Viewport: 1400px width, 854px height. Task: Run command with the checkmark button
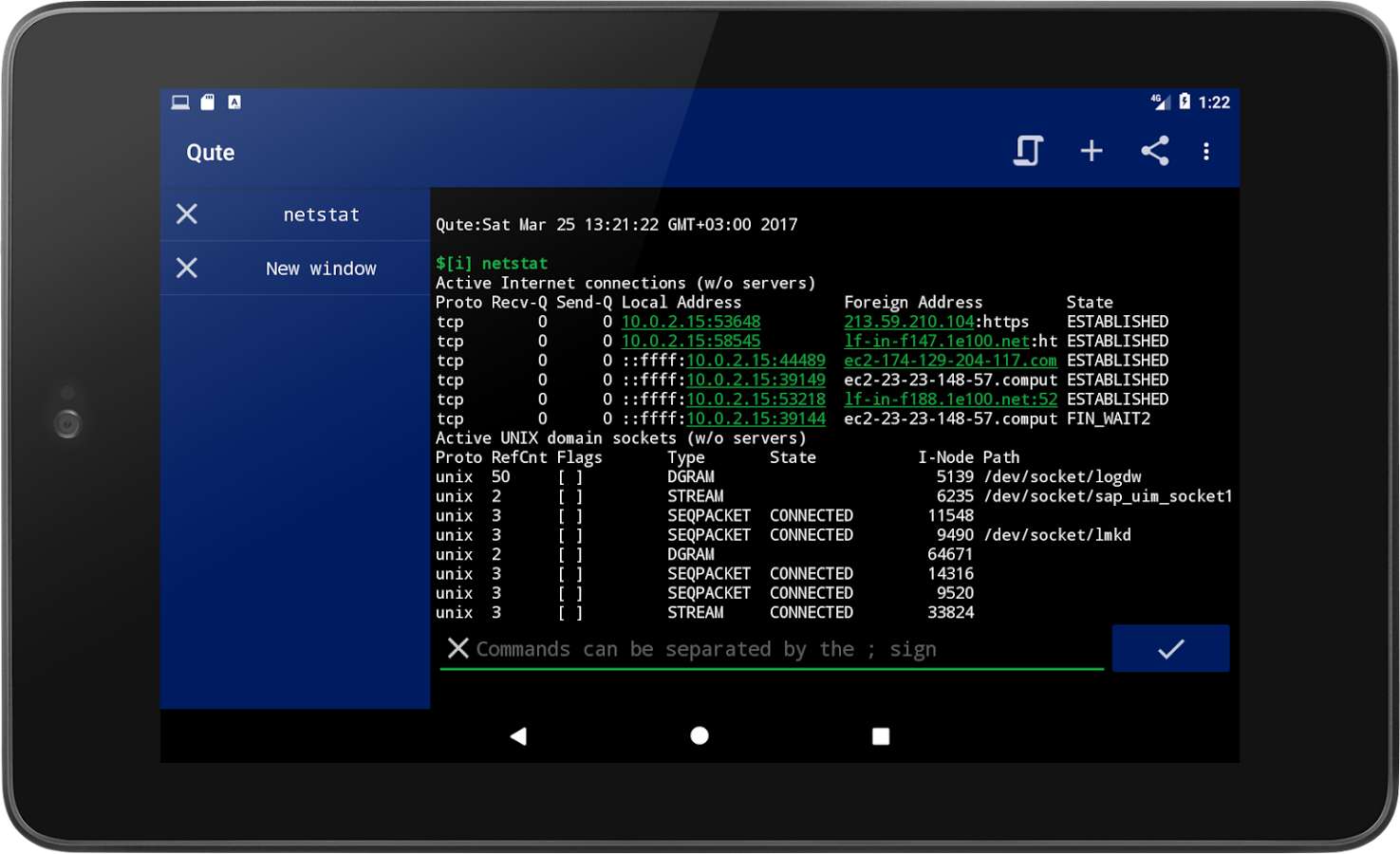pos(1170,648)
